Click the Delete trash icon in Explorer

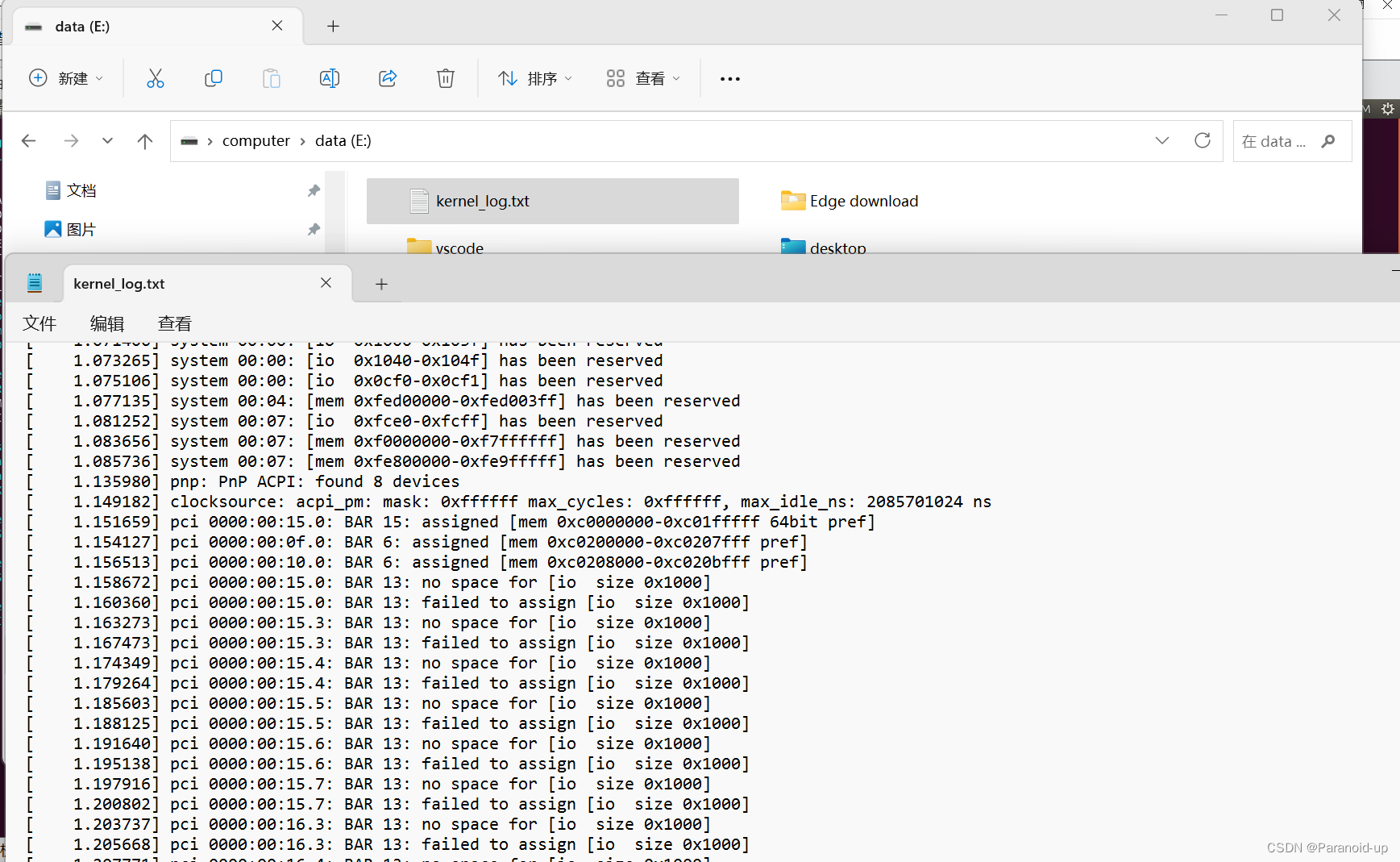click(x=446, y=78)
